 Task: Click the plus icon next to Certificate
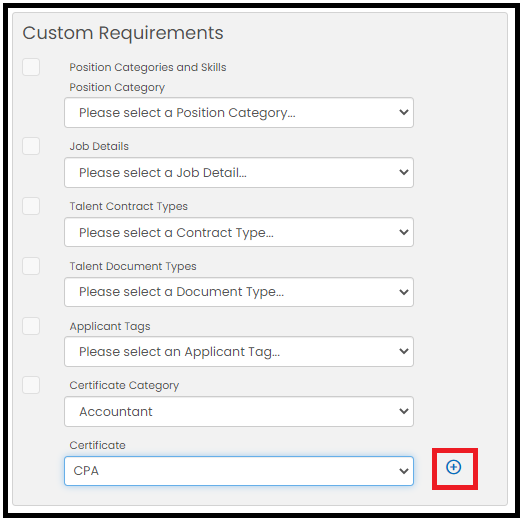coord(453,467)
